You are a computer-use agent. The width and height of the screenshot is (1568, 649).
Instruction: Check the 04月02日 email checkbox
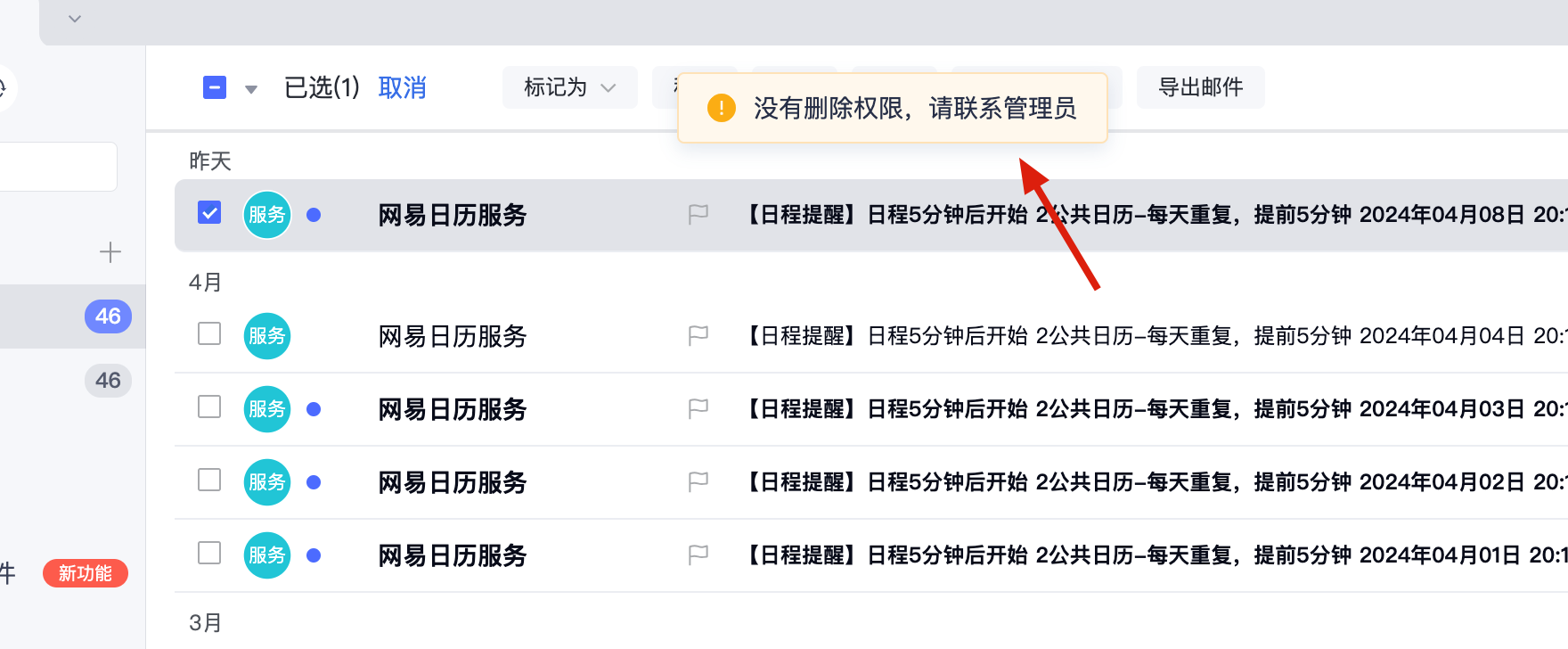(209, 481)
